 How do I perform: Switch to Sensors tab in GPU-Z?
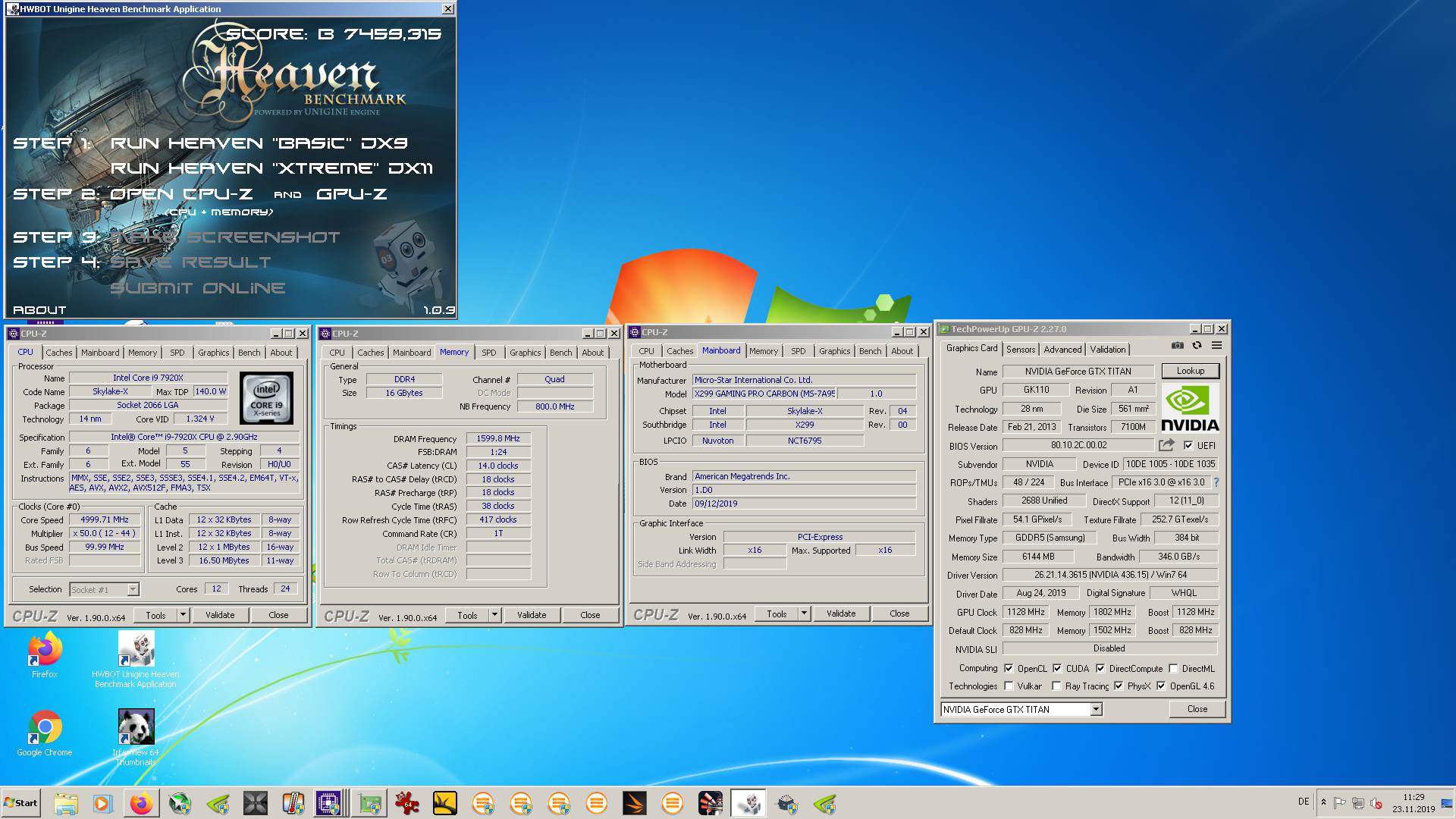point(1020,349)
